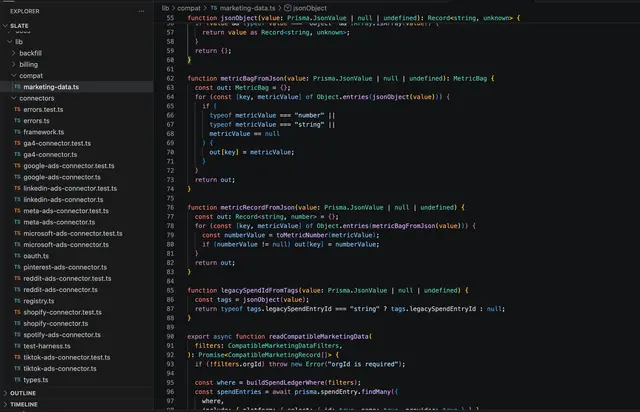
Task: Open types.ts file
Action: pyautogui.click(x=36, y=380)
